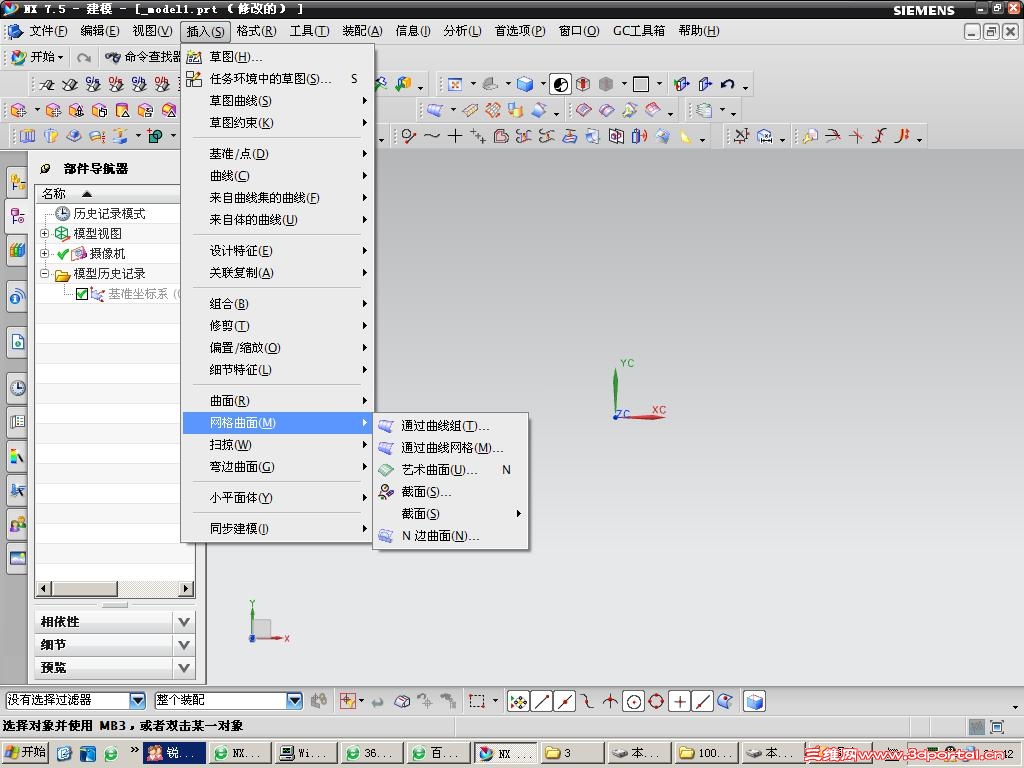Click the Through Curves (通过曲线组) icon

386,426
